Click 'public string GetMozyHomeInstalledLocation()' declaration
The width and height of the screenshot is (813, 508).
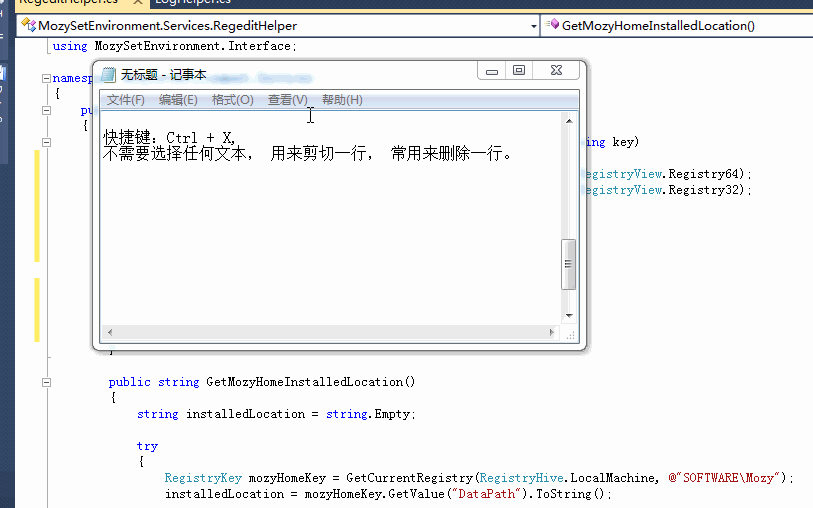(262, 382)
